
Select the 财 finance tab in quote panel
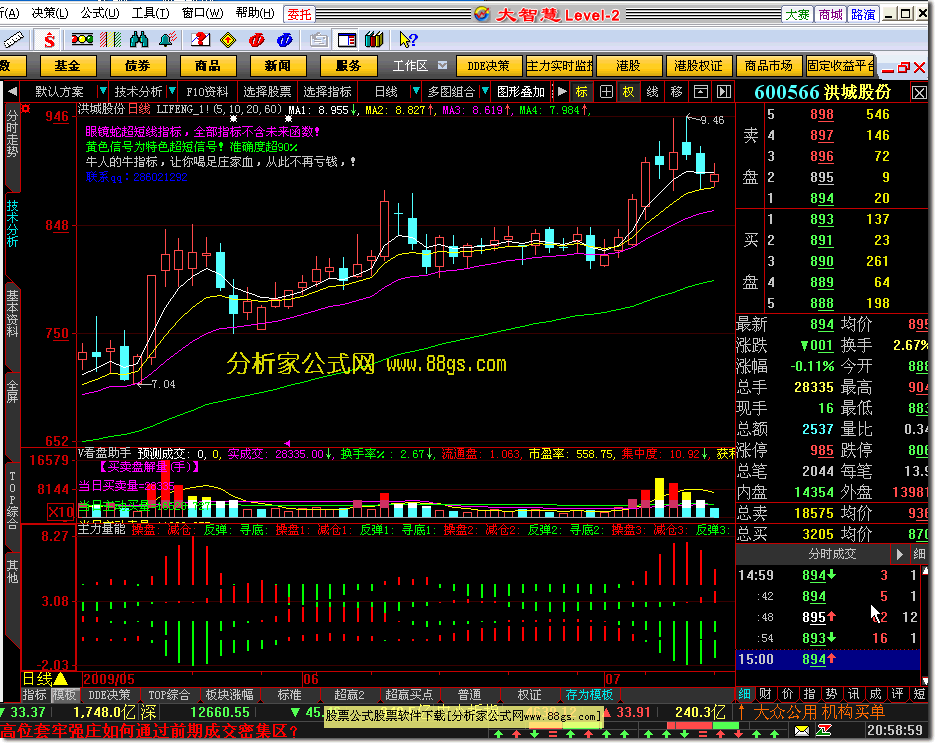[x=766, y=694]
